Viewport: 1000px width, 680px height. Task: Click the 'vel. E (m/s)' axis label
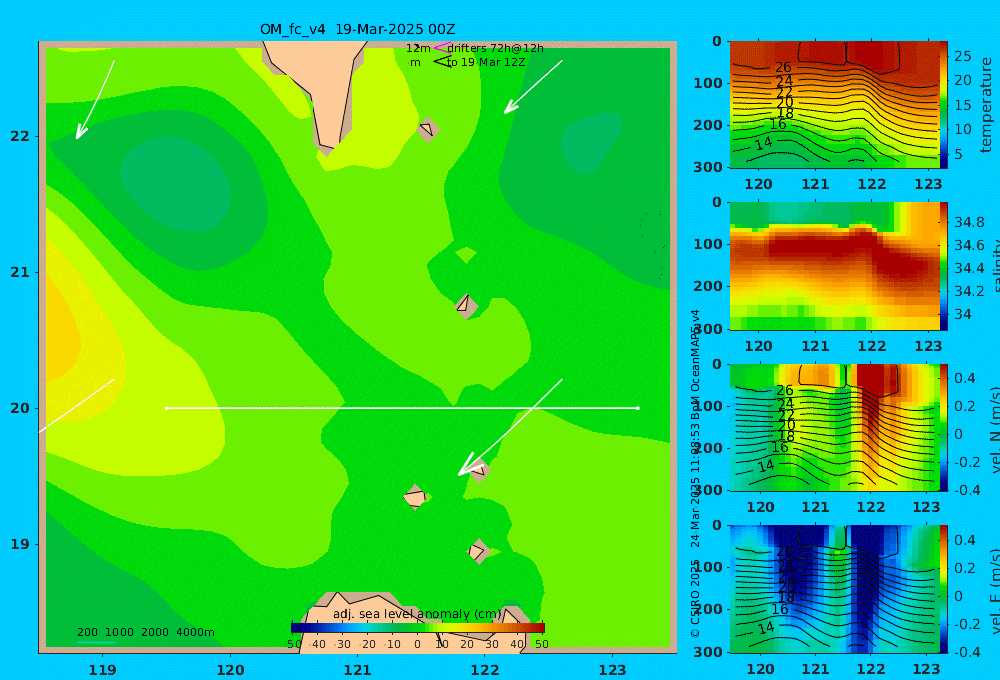[994, 591]
